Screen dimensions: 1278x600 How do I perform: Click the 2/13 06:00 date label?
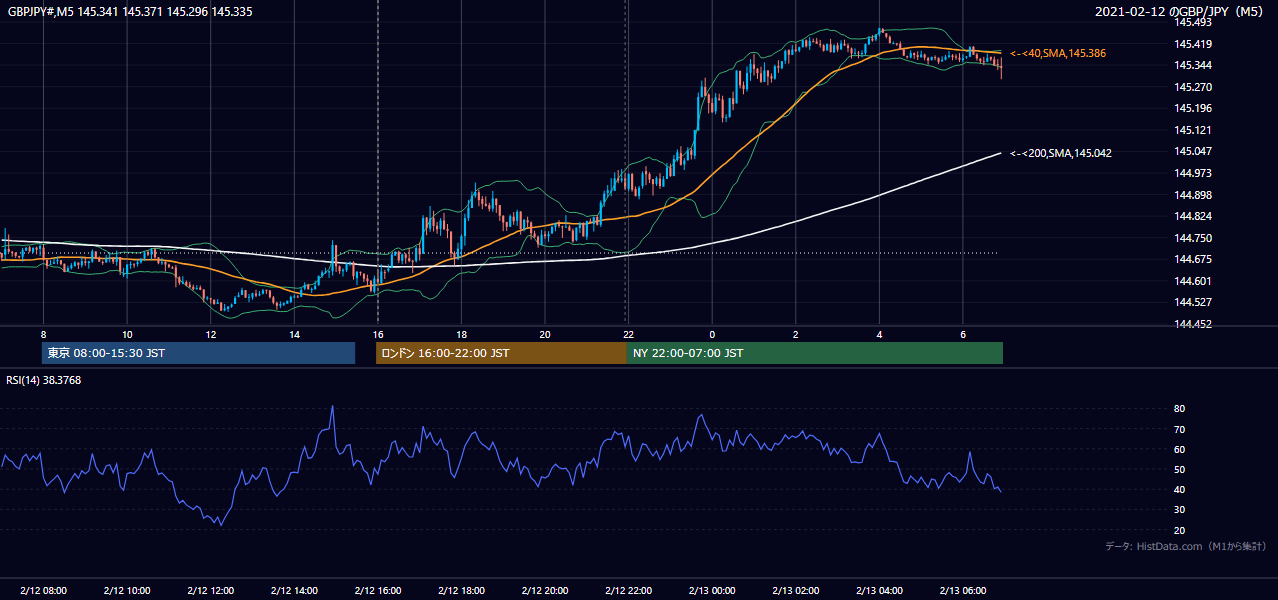(x=962, y=591)
